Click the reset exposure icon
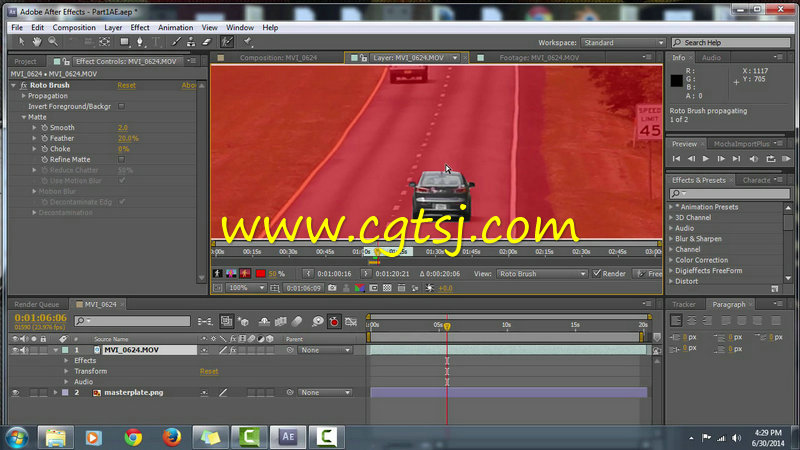Viewport: 800px width, 450px height. [x=430, y=288]
